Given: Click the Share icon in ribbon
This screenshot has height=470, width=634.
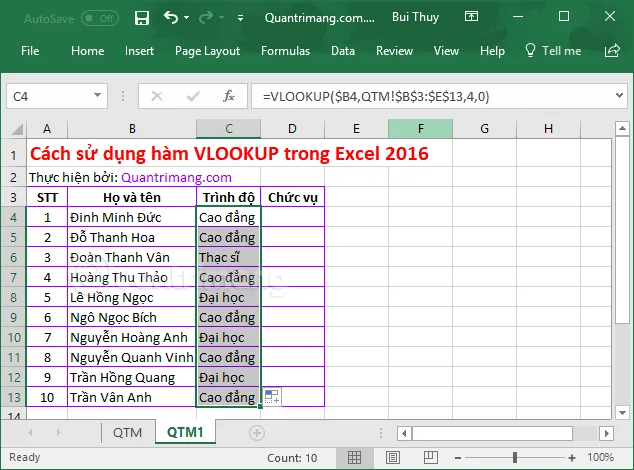Looking at the screenshot, I should pos(612,51).
